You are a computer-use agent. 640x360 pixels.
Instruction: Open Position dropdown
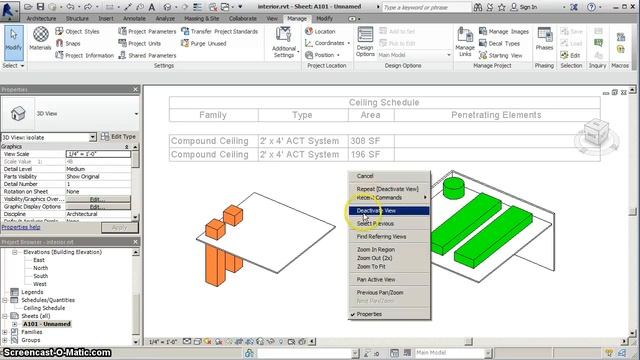[x=322, y=55]
